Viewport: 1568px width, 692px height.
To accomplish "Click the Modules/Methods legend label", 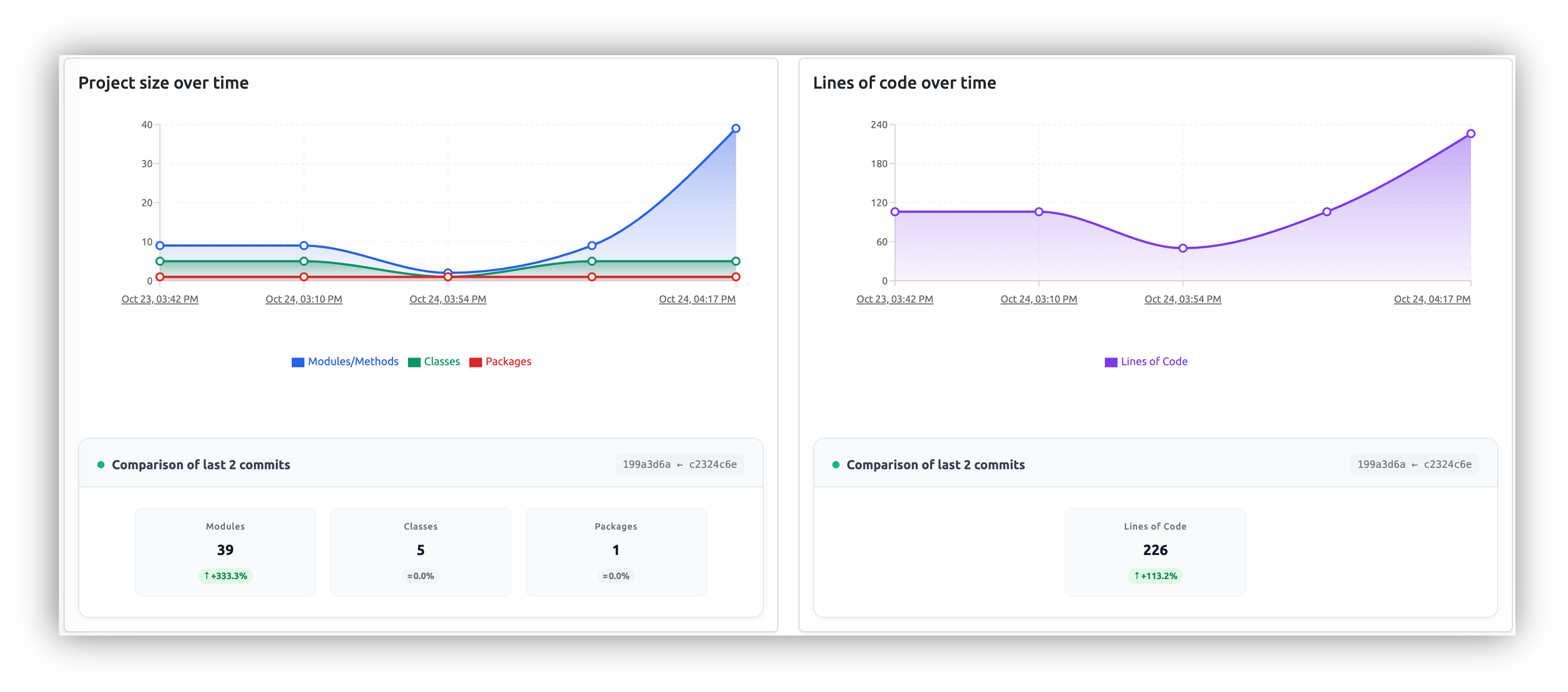I will pyautogui.click(x=353, y=361).
